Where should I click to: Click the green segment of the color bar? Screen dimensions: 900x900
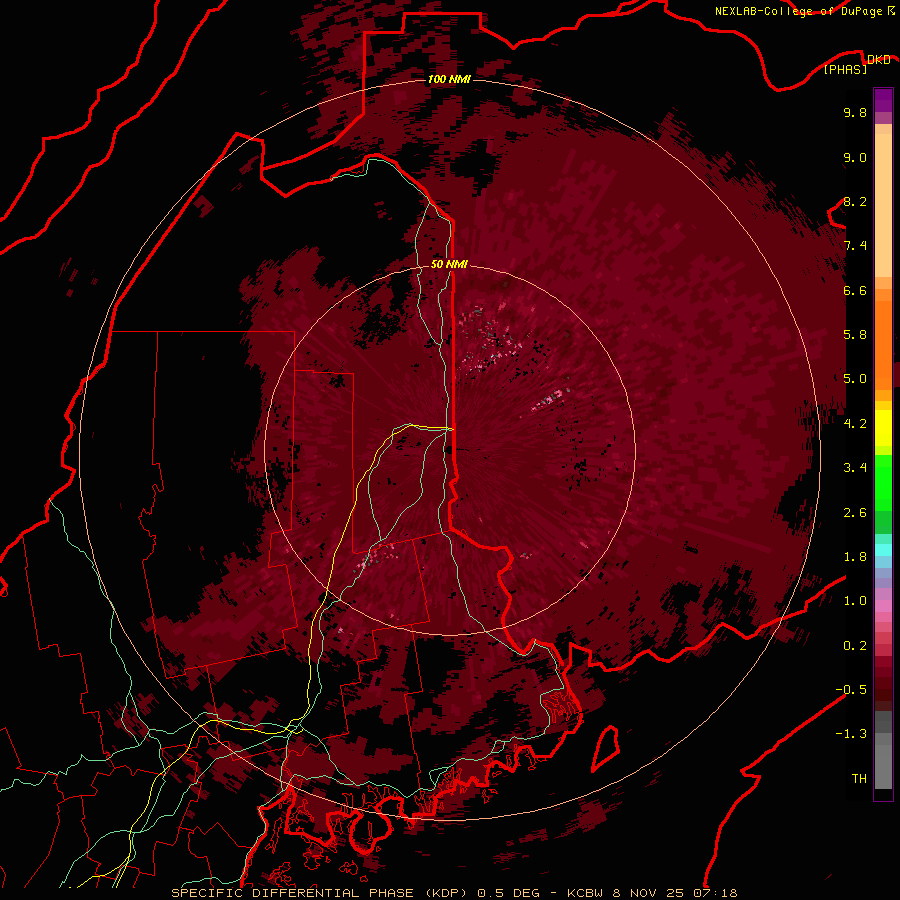tap(883, 482)
